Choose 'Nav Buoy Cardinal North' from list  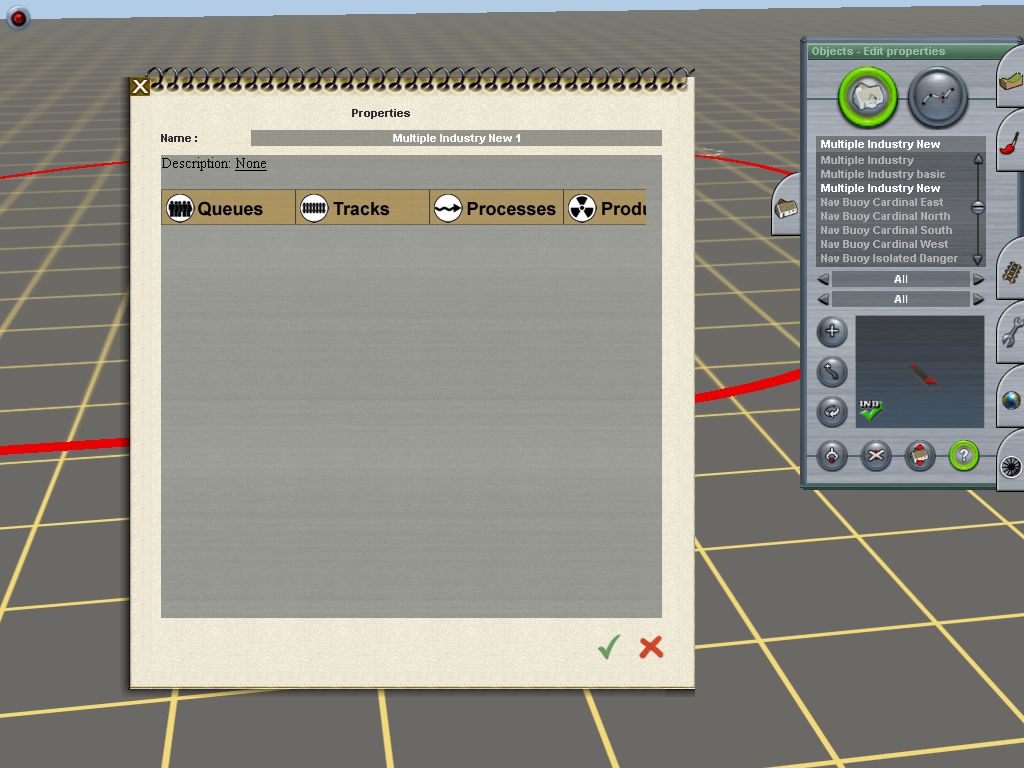pos(885,216)
